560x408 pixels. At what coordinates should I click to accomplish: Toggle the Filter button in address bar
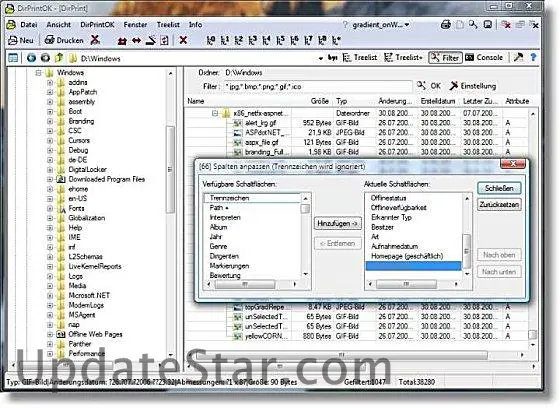(445, 58)
